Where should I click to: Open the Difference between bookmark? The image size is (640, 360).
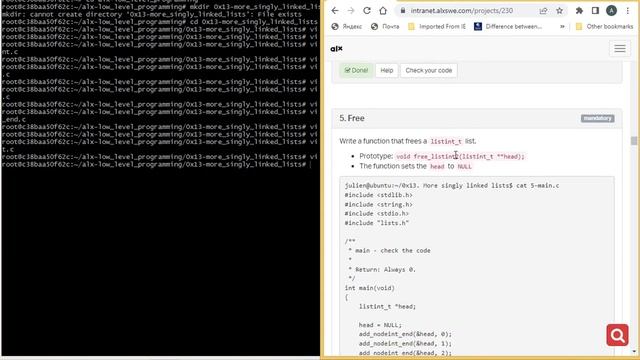pos(508,27)
